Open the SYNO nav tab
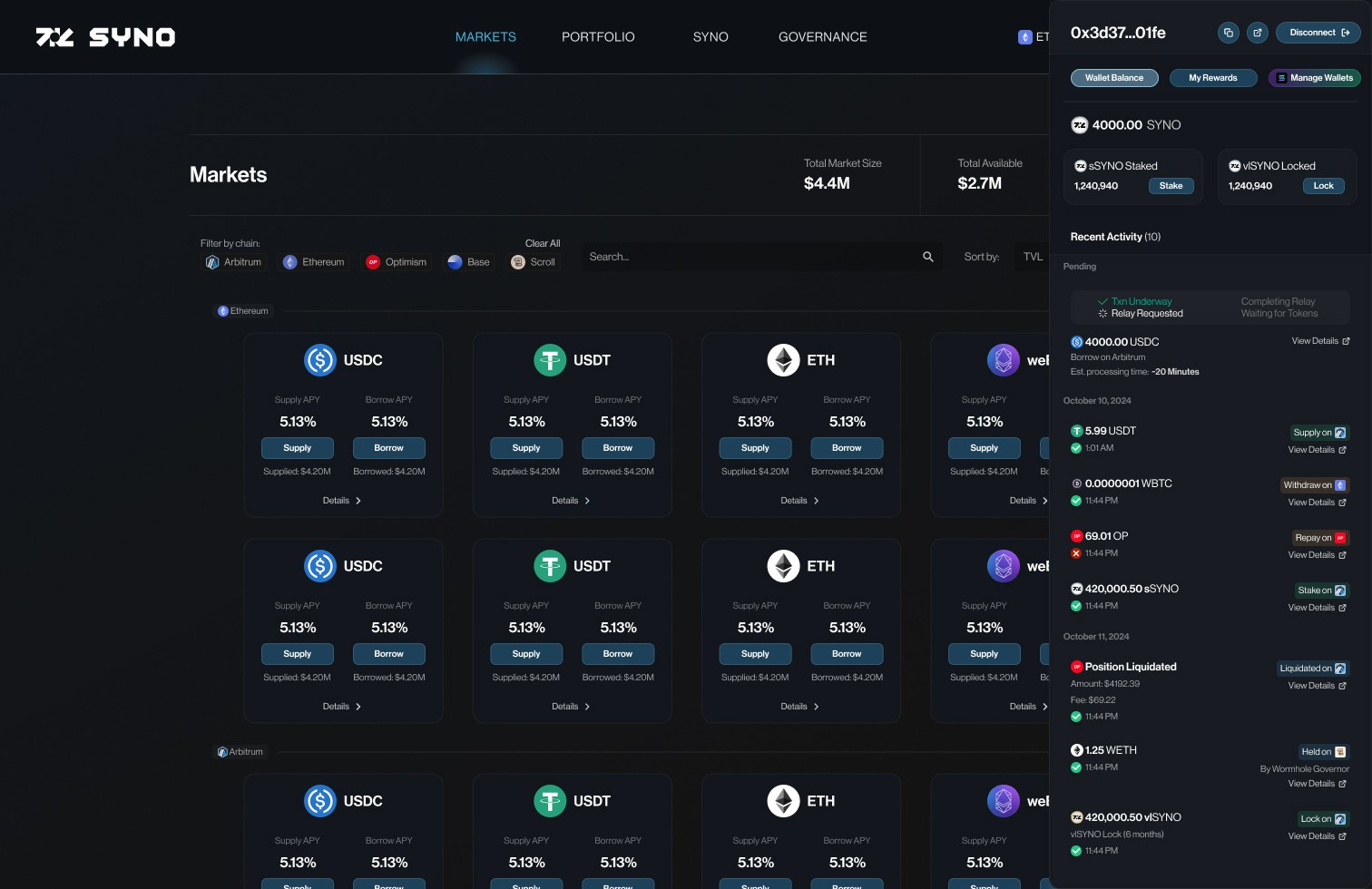 [x=710, y=37]
